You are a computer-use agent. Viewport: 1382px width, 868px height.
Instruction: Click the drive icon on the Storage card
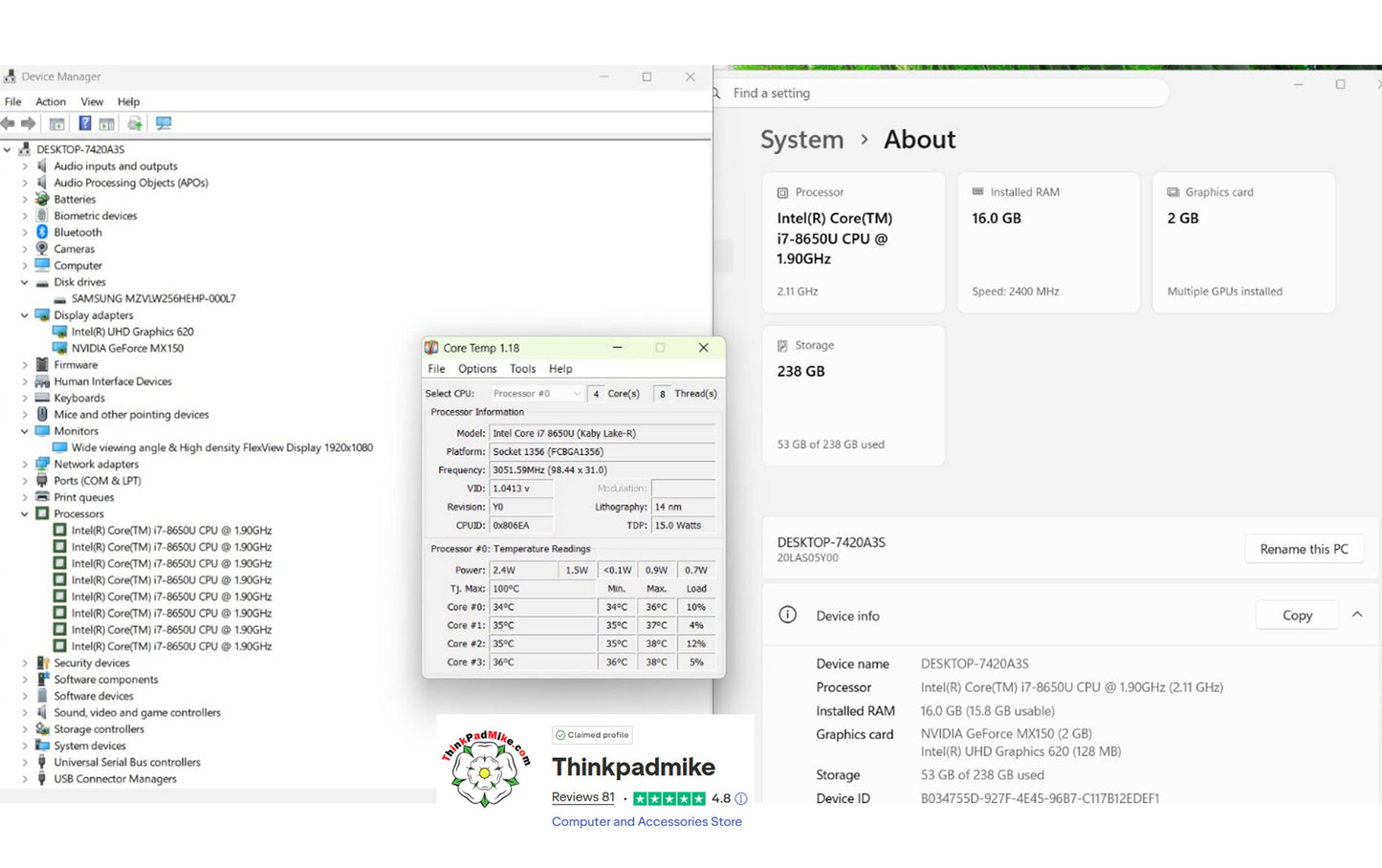click(782, 345)
